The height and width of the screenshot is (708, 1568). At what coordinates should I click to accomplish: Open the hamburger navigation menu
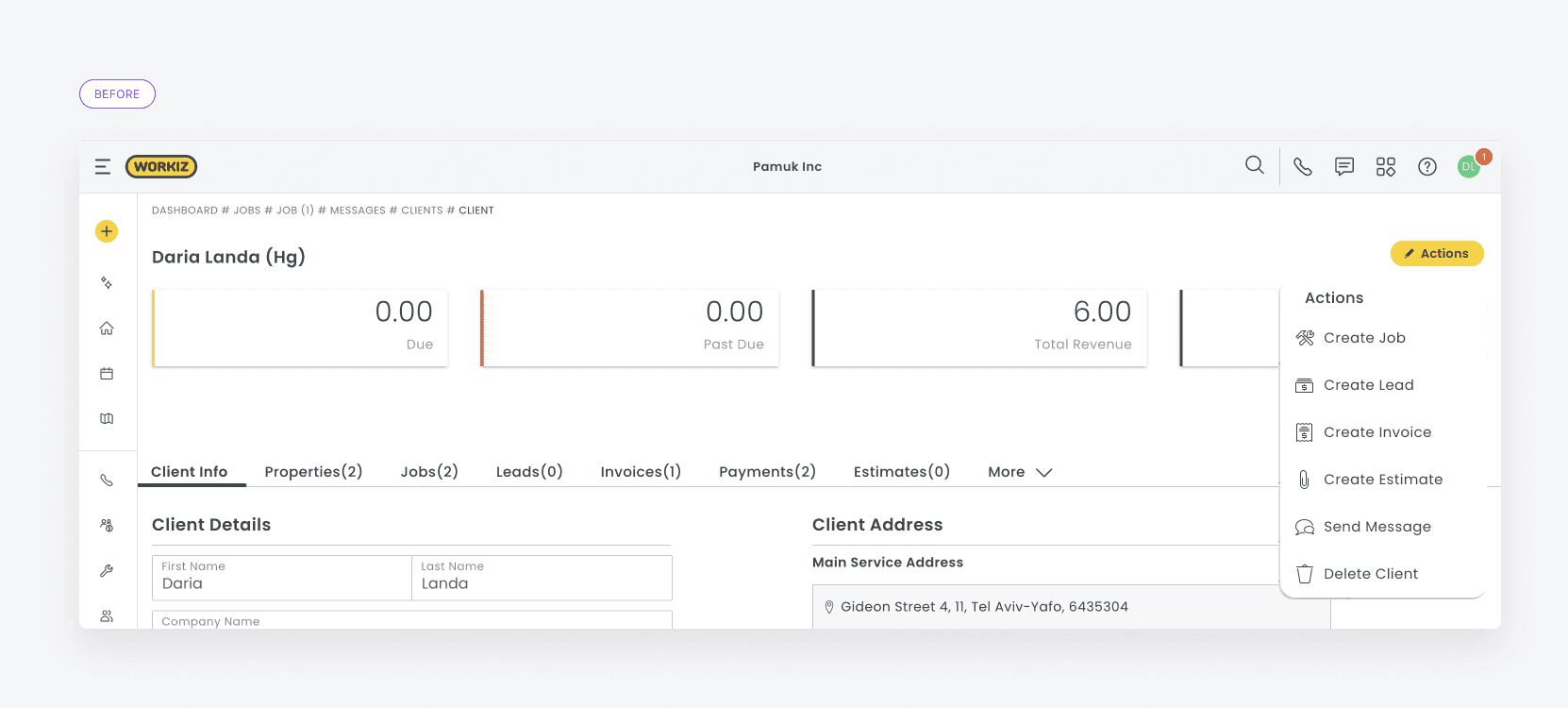click(x=103, y=167)
